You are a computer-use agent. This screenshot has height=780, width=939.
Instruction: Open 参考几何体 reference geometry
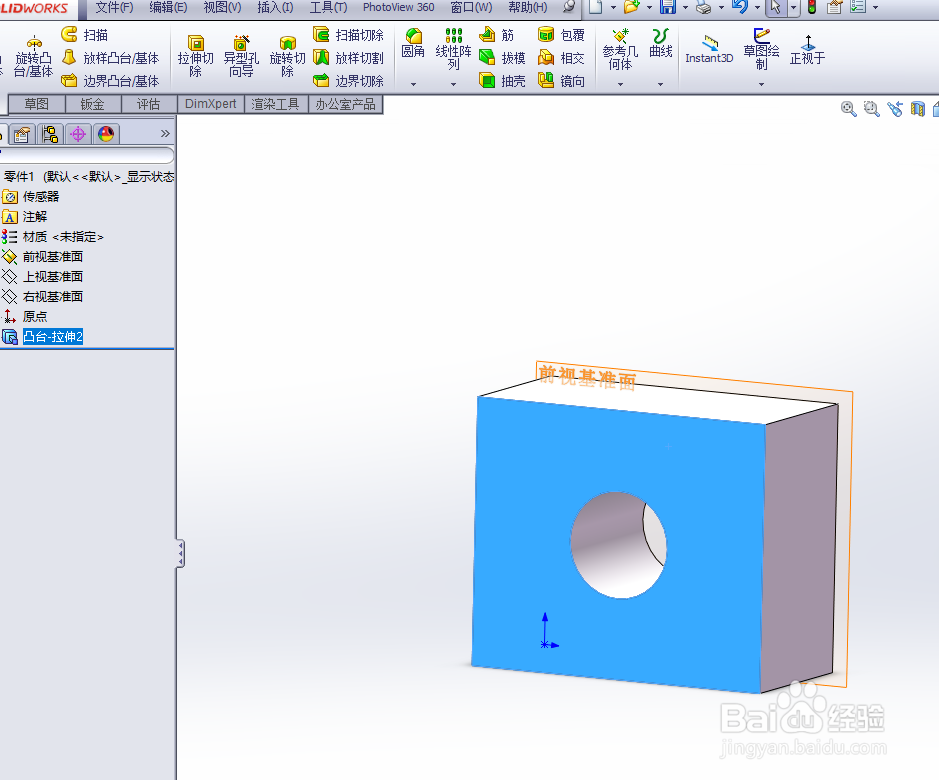point(620,49)
